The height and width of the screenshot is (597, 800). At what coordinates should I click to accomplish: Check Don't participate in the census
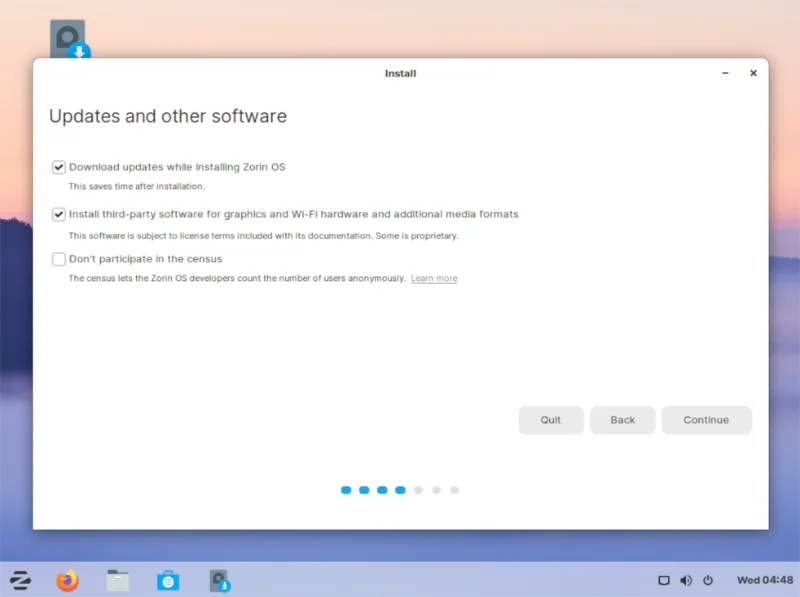pos(59,259)
